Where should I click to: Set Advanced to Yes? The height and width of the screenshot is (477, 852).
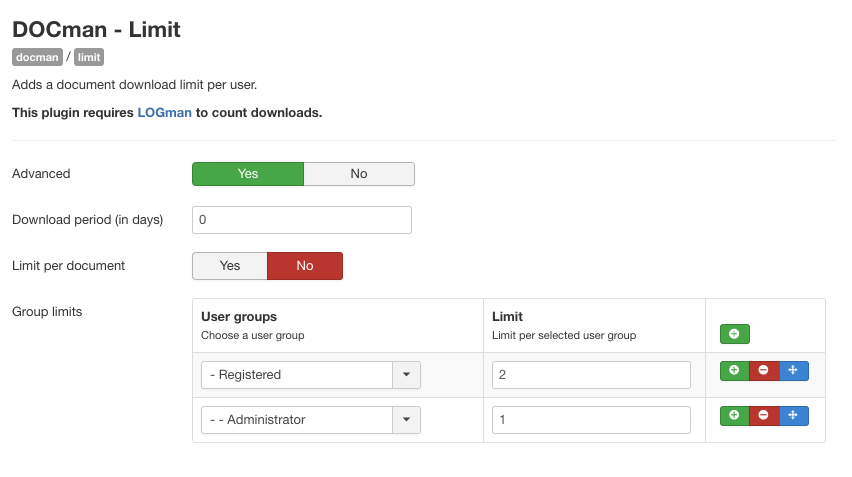point(248,174)
